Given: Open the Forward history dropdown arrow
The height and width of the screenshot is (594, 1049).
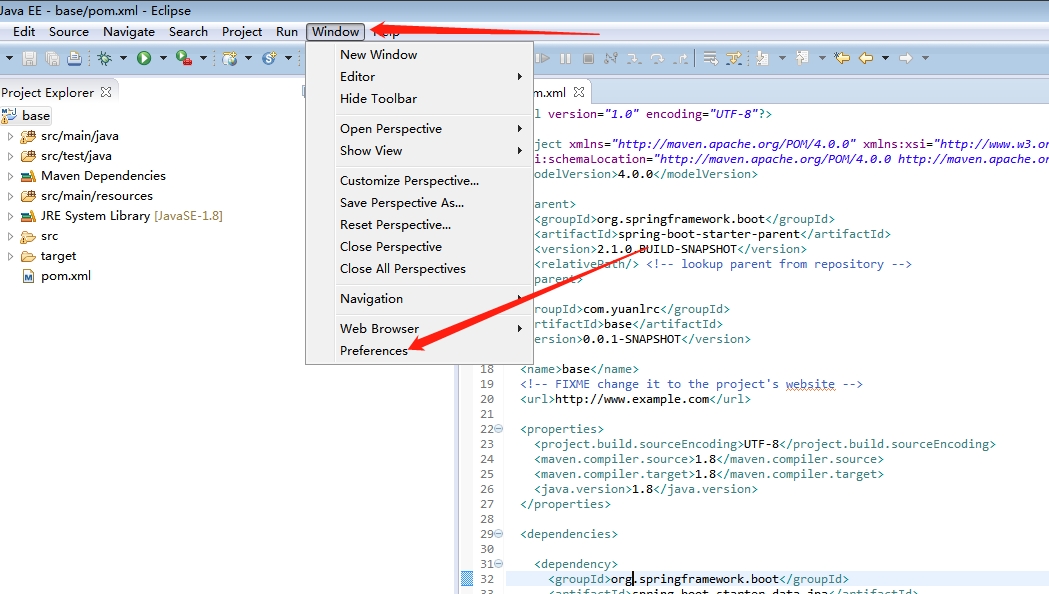Looking at the screenshot, I should [x=925, y=58].
